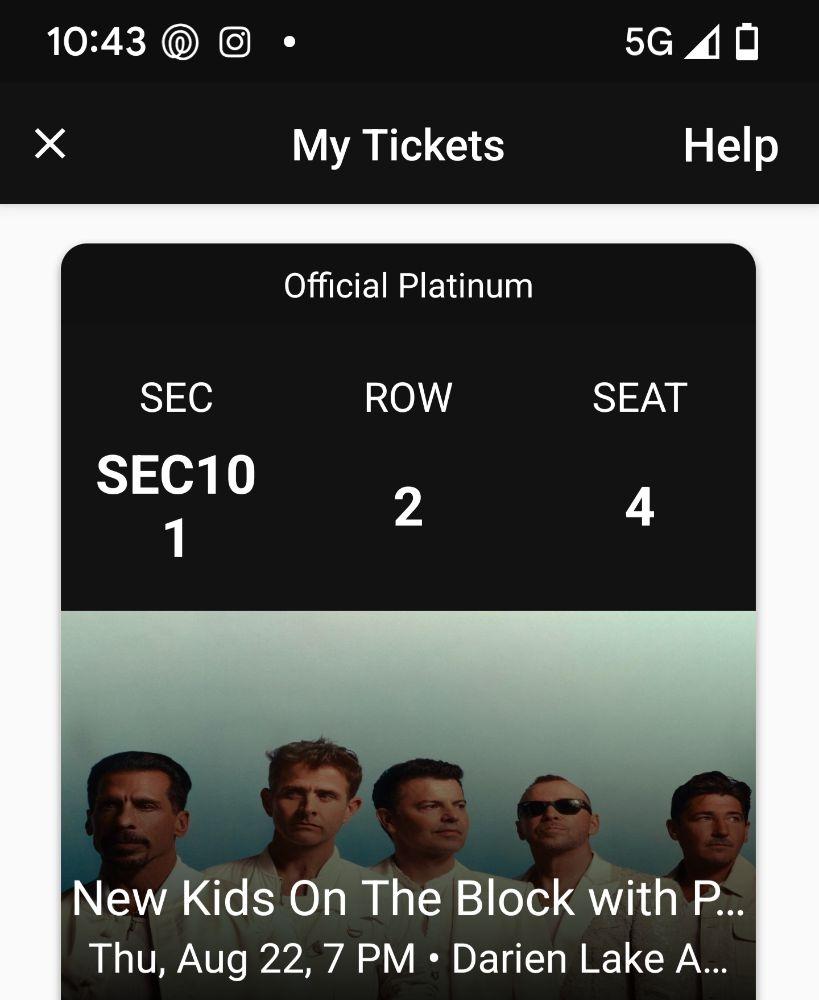Tap the Thu, Aug 22 date and venue line

(408, 959)
